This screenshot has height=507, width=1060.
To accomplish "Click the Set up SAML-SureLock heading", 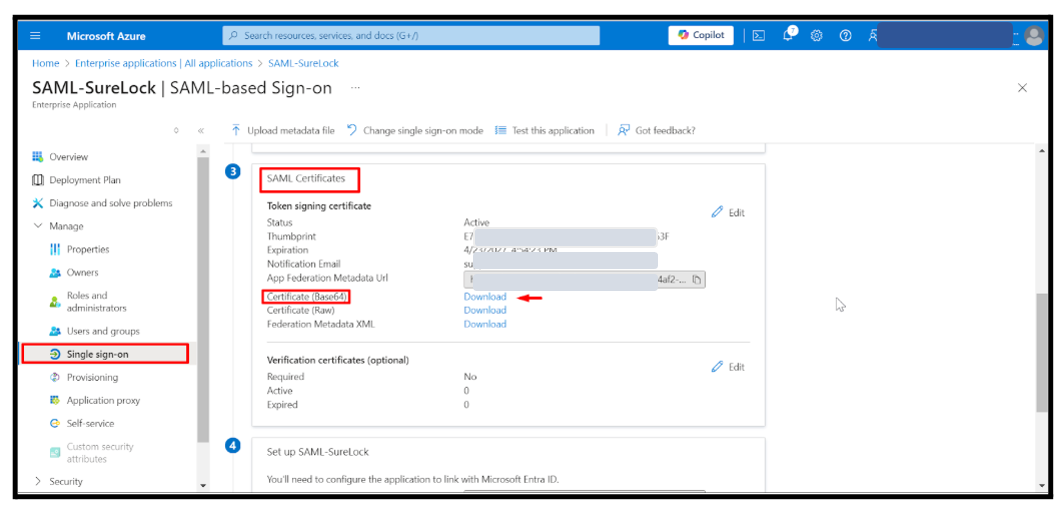I will click(318, 452).
